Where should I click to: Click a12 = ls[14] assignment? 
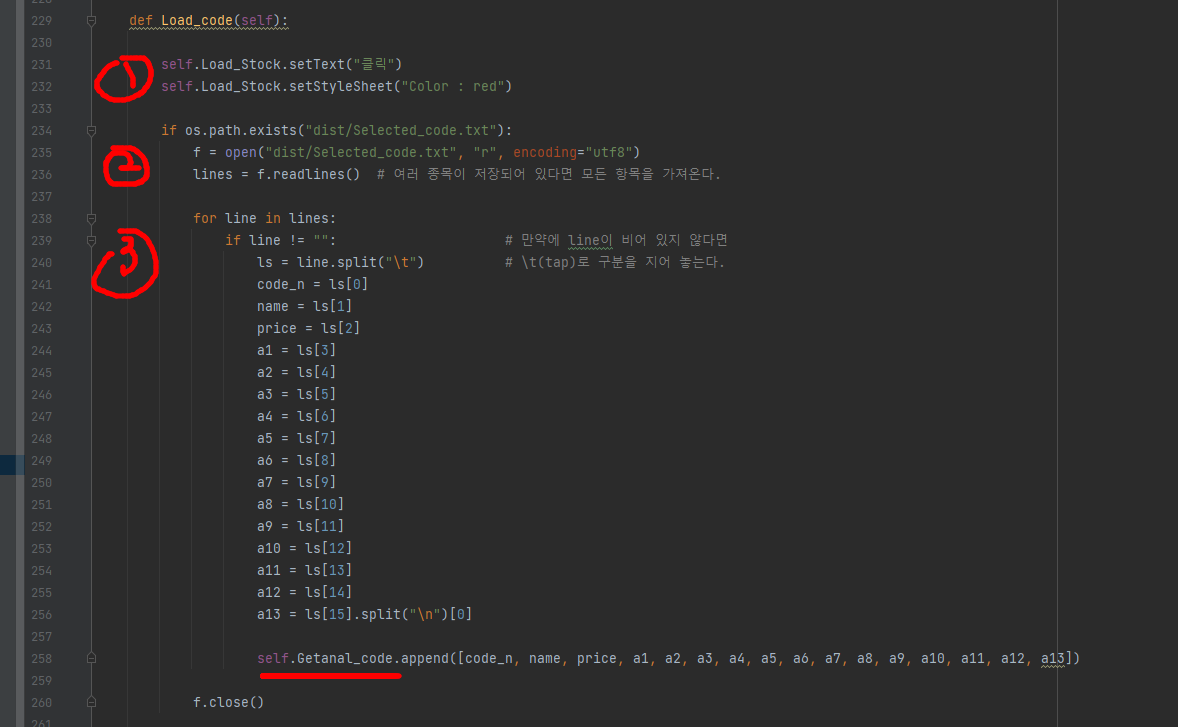pos(304,593)
